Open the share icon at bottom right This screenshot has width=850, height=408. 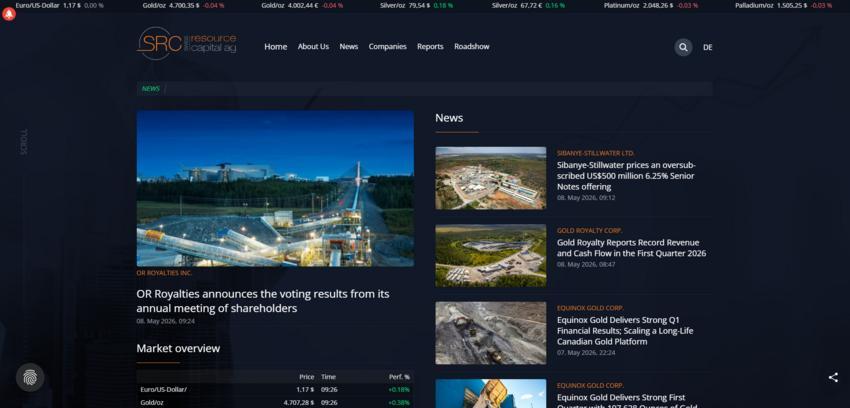click(x=833, y=378)
